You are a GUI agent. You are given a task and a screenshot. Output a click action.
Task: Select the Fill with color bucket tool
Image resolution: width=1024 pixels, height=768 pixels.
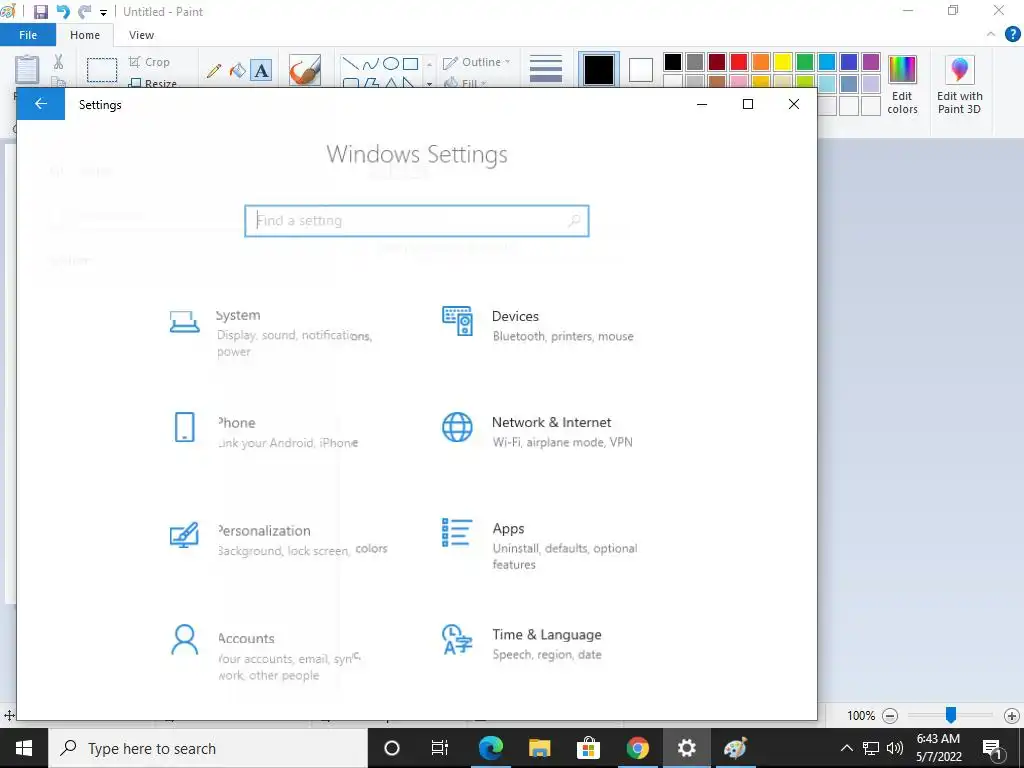[x=238, y=70]
